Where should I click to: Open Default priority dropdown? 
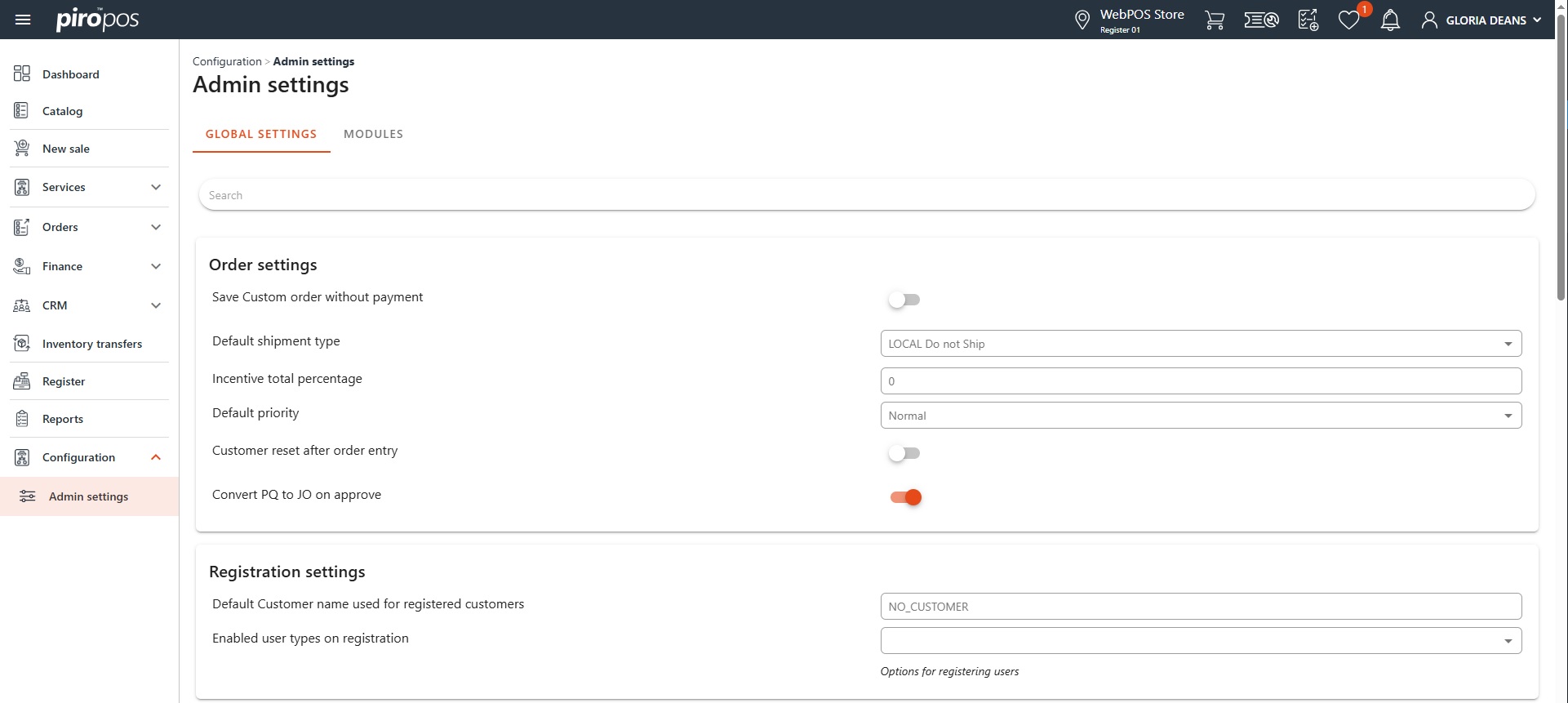(1200, 416)
